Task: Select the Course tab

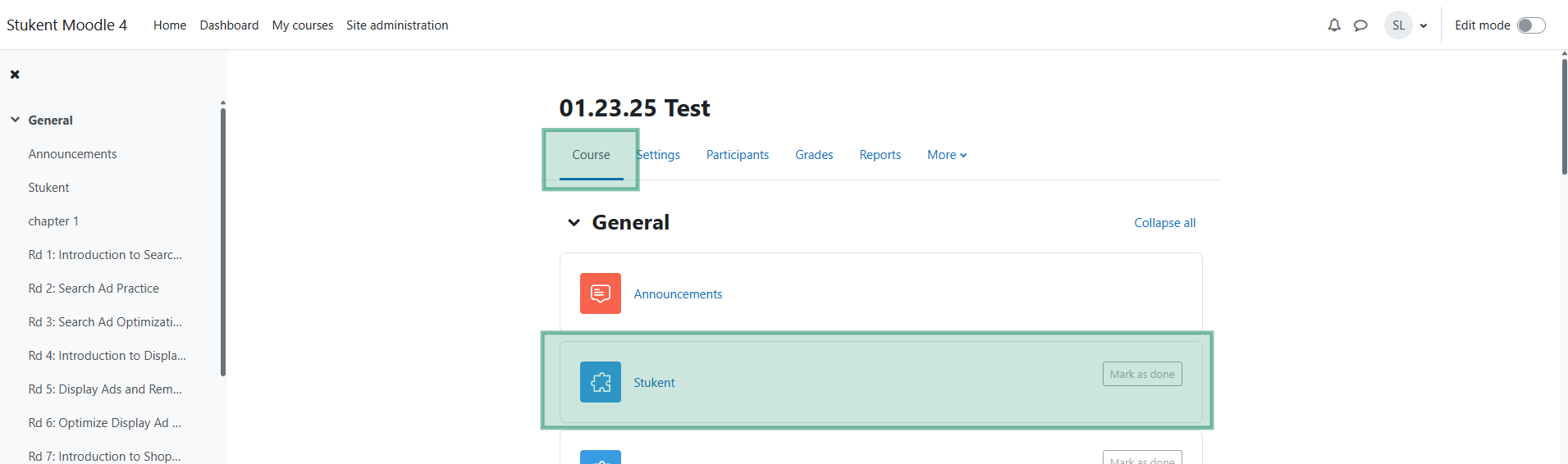Action: [591, 155]
